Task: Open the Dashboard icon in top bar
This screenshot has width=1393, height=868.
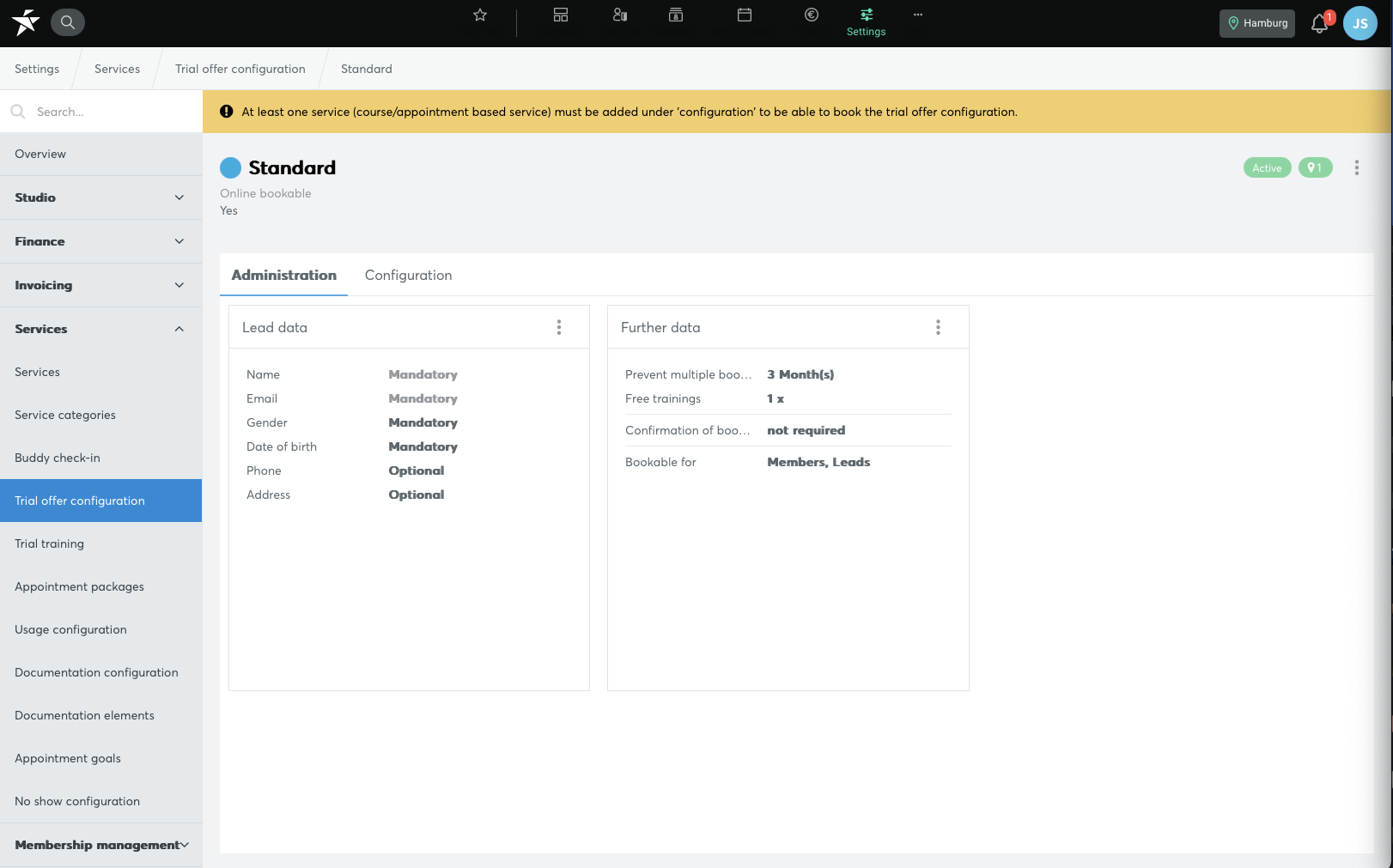Action: click(x=561, y=15)
